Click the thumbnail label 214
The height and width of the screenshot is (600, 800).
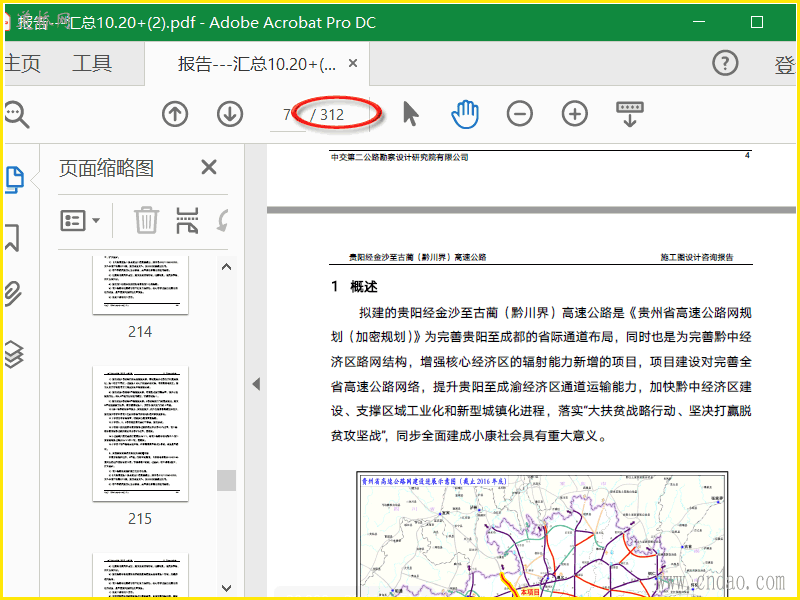pos(140,332)
